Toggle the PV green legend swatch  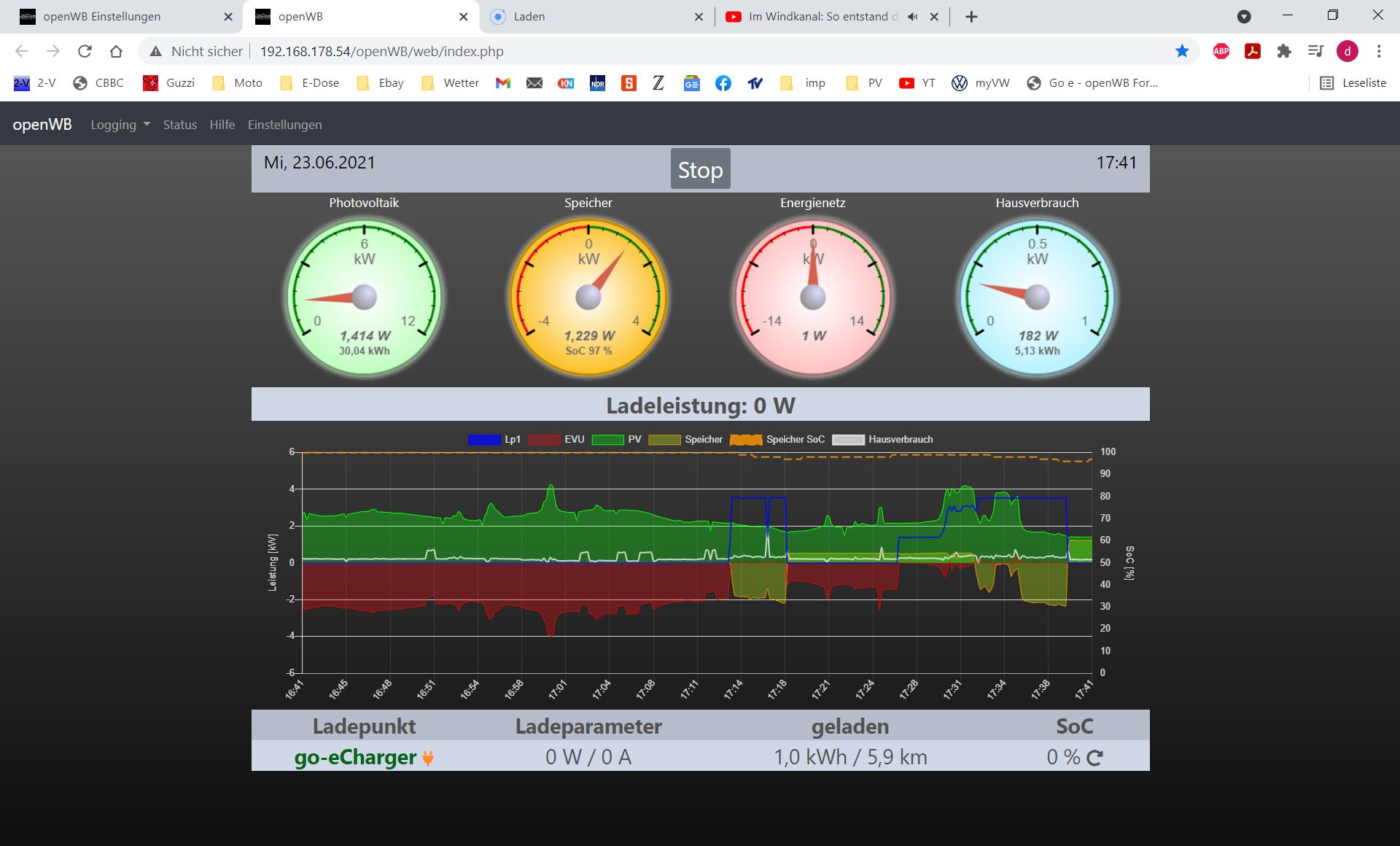click(608, 440)
